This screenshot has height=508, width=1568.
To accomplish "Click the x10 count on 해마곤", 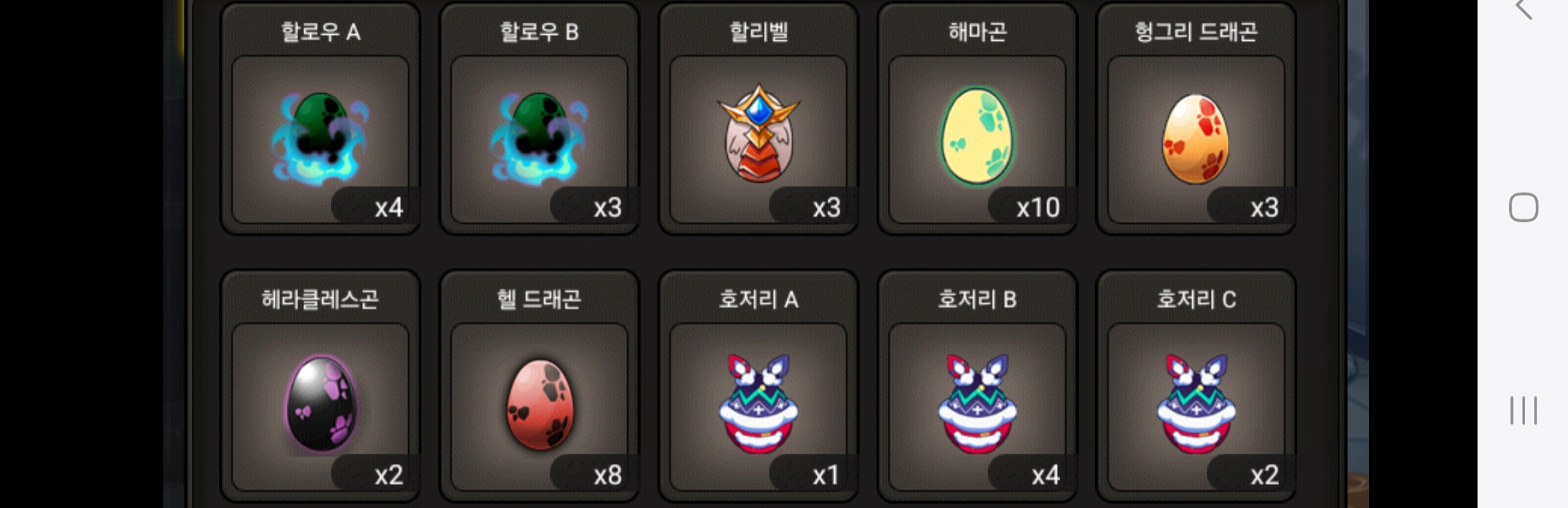I will click(1037, 208).
